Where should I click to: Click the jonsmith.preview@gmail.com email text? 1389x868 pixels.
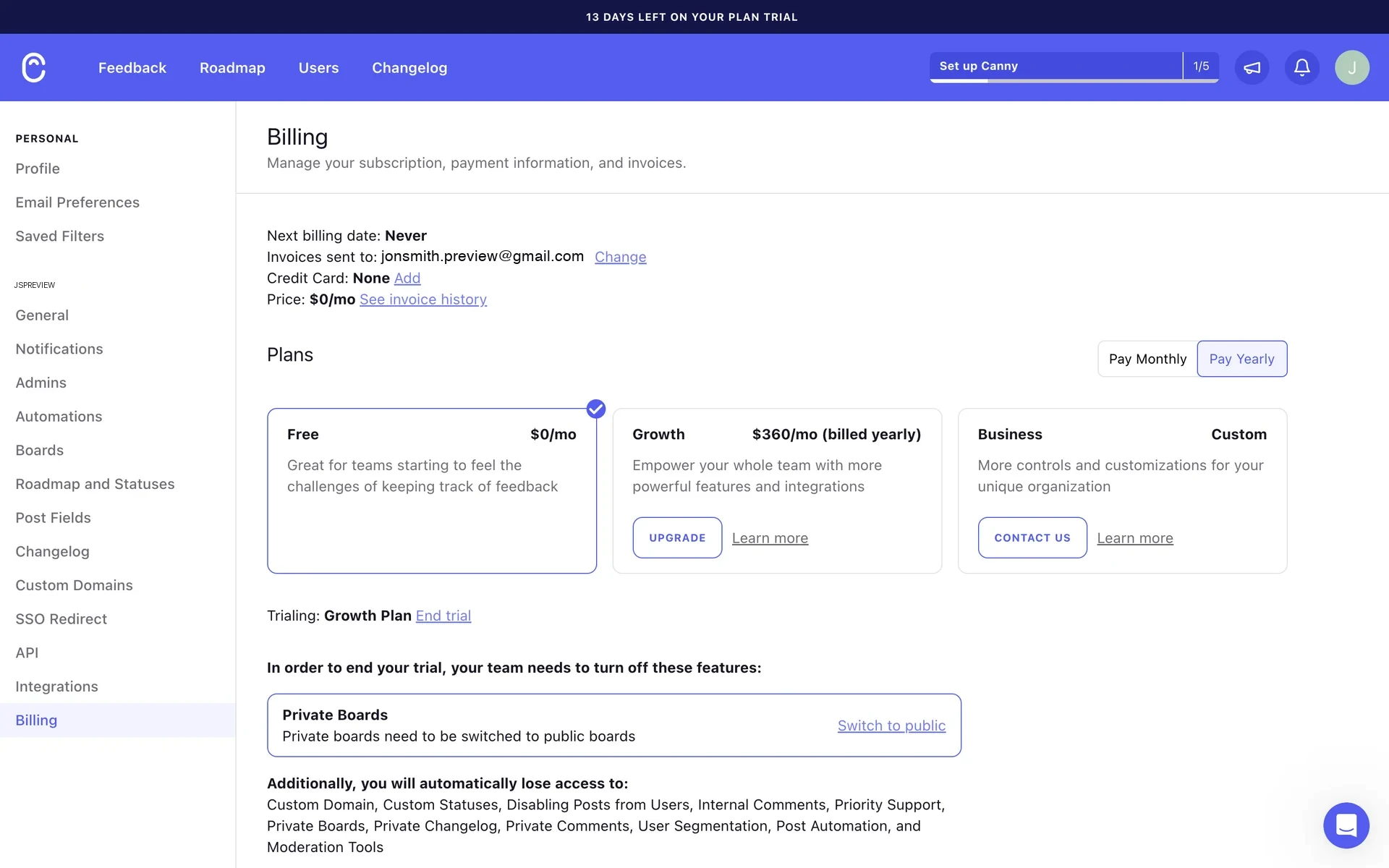(x=483, y=256)
